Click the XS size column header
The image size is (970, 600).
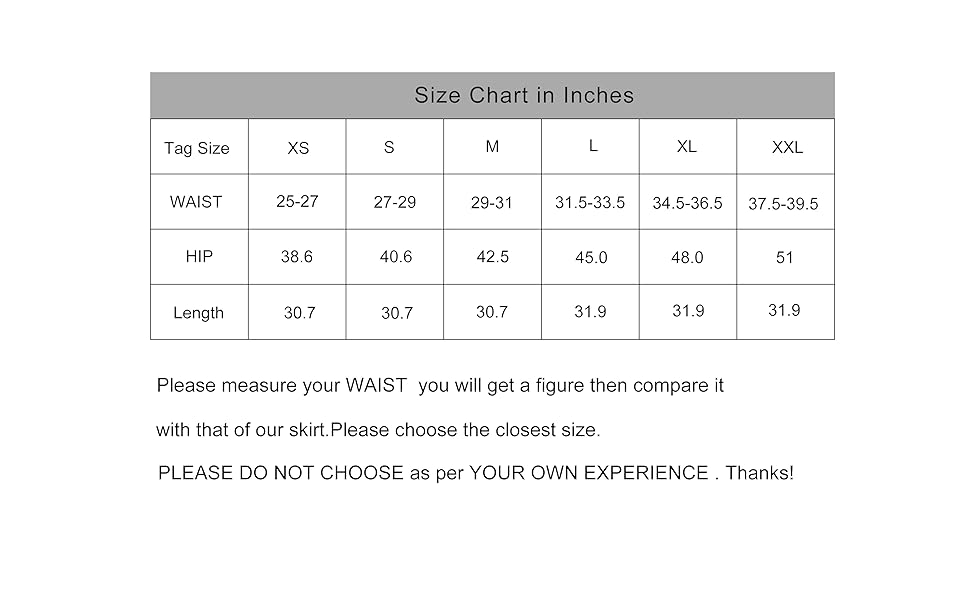pyautogui.click(x=298, y=148)
